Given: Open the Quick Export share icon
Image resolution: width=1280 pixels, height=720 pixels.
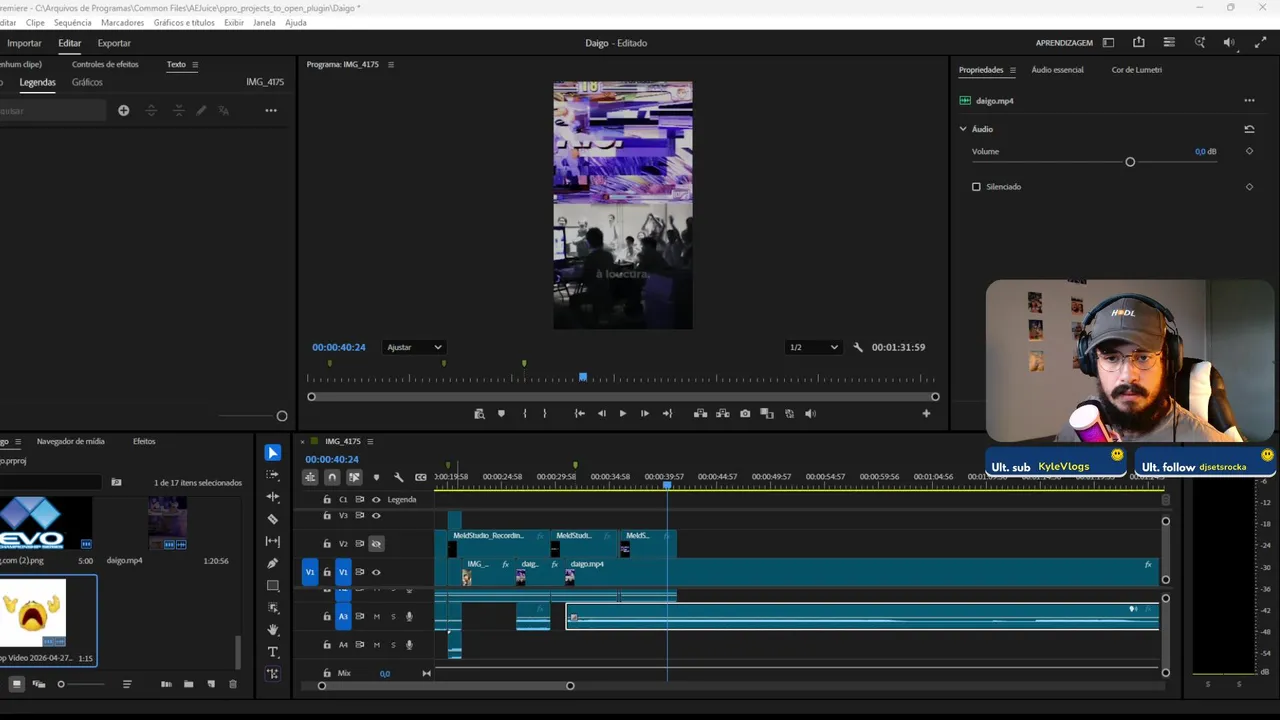Looking at the screenshot, I should (1138, 43).
